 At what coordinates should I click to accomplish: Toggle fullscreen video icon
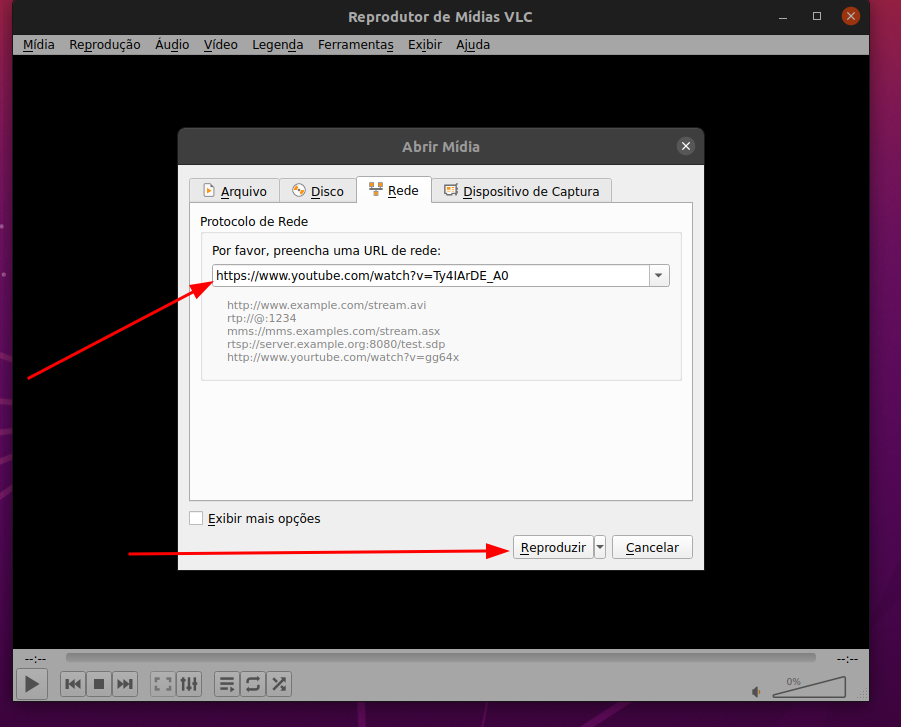[163, 684]
